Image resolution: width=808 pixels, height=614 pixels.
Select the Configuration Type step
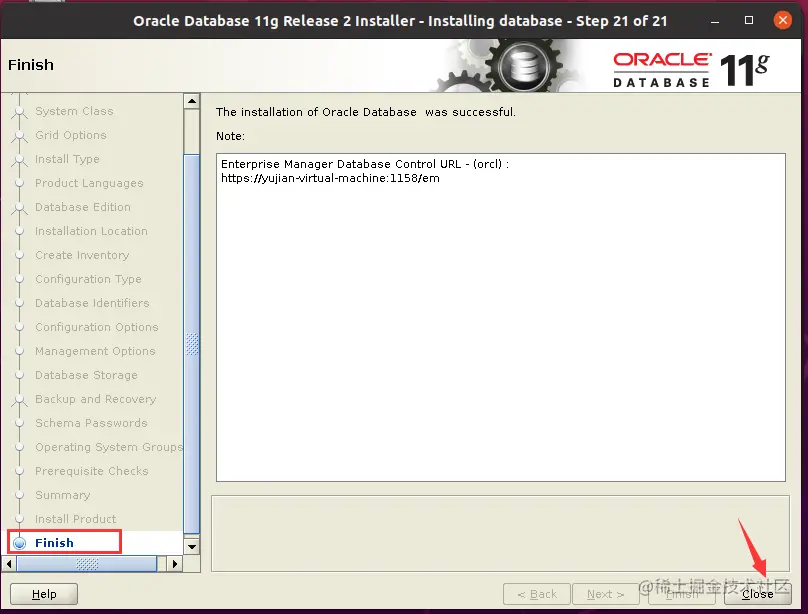point(88,279)
